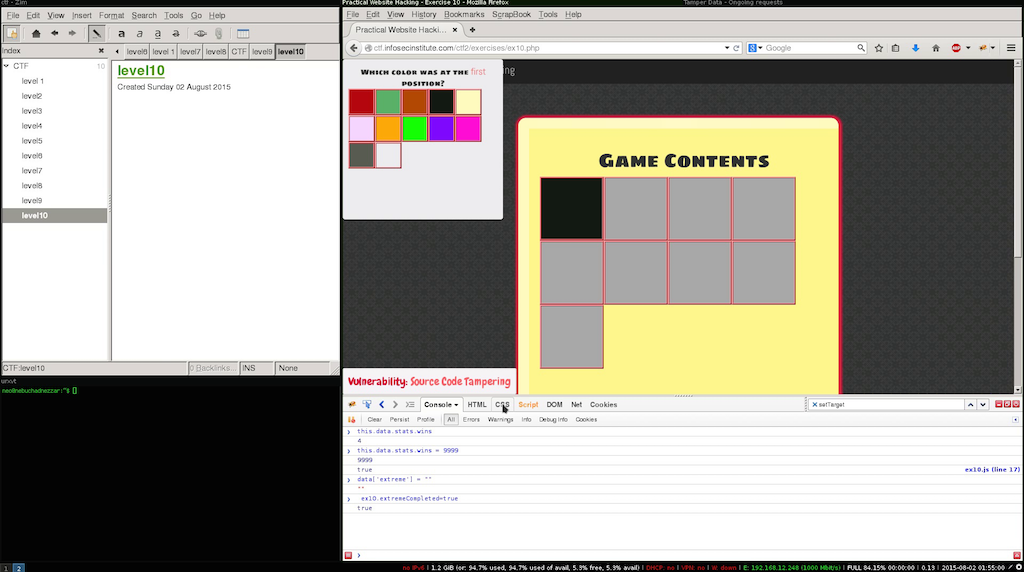Open the Zim Format menu
This screenshot has height=572, width=1024.
tap(111, 15)
